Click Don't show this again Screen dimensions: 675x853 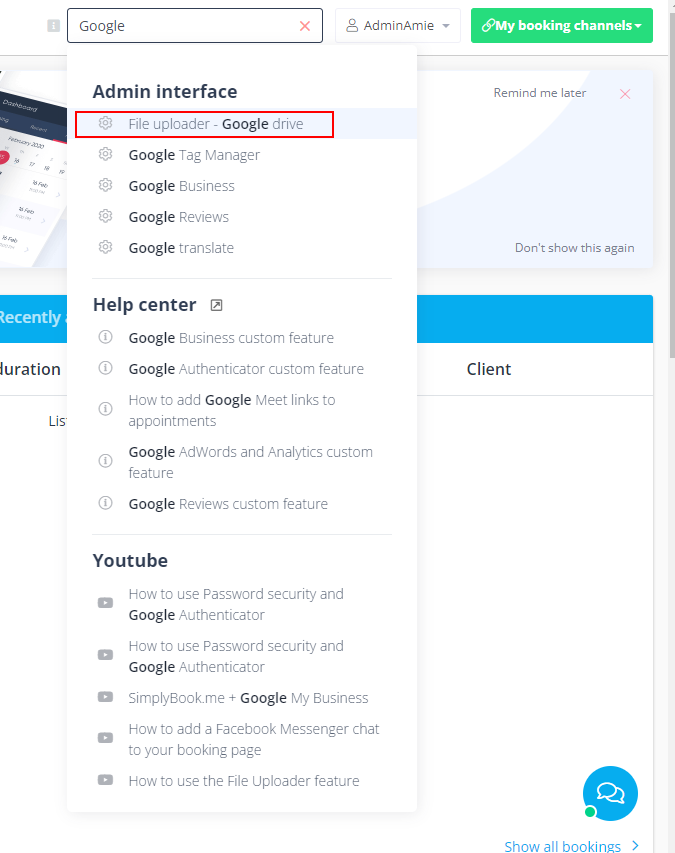(574, 248)
